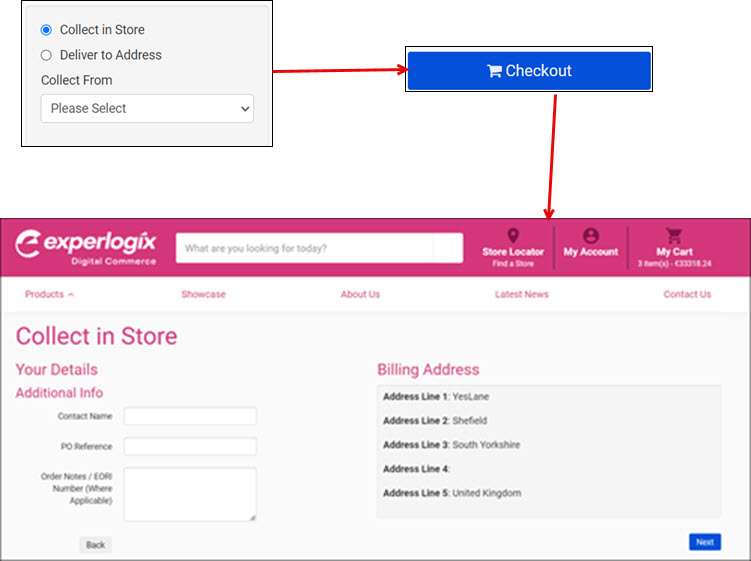Click into the Order Notes text area

coord(190,493)
